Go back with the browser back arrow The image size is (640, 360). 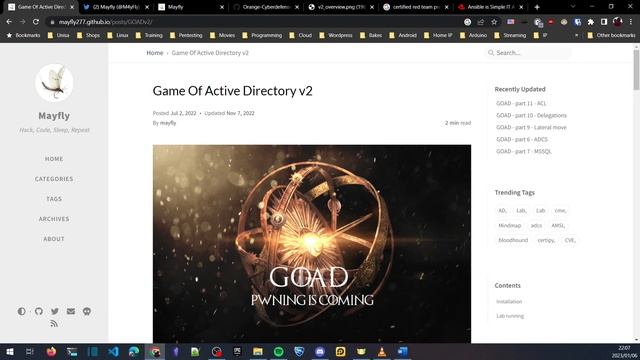click(x=9, y=22)
